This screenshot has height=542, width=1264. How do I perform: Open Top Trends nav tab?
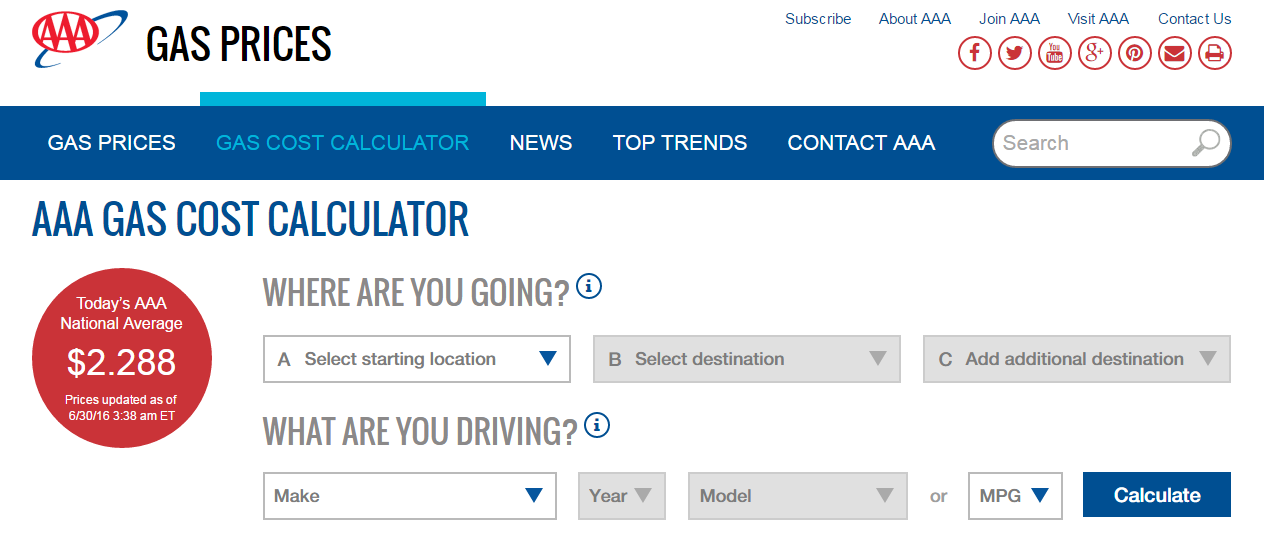point(680,143)
